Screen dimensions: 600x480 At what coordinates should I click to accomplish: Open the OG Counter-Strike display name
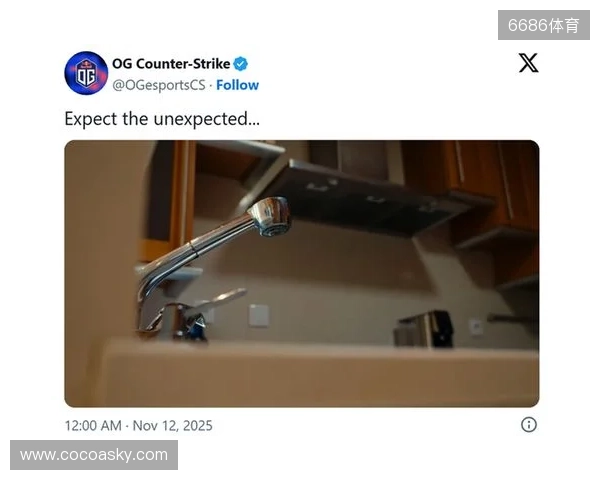tap(171, 64)
